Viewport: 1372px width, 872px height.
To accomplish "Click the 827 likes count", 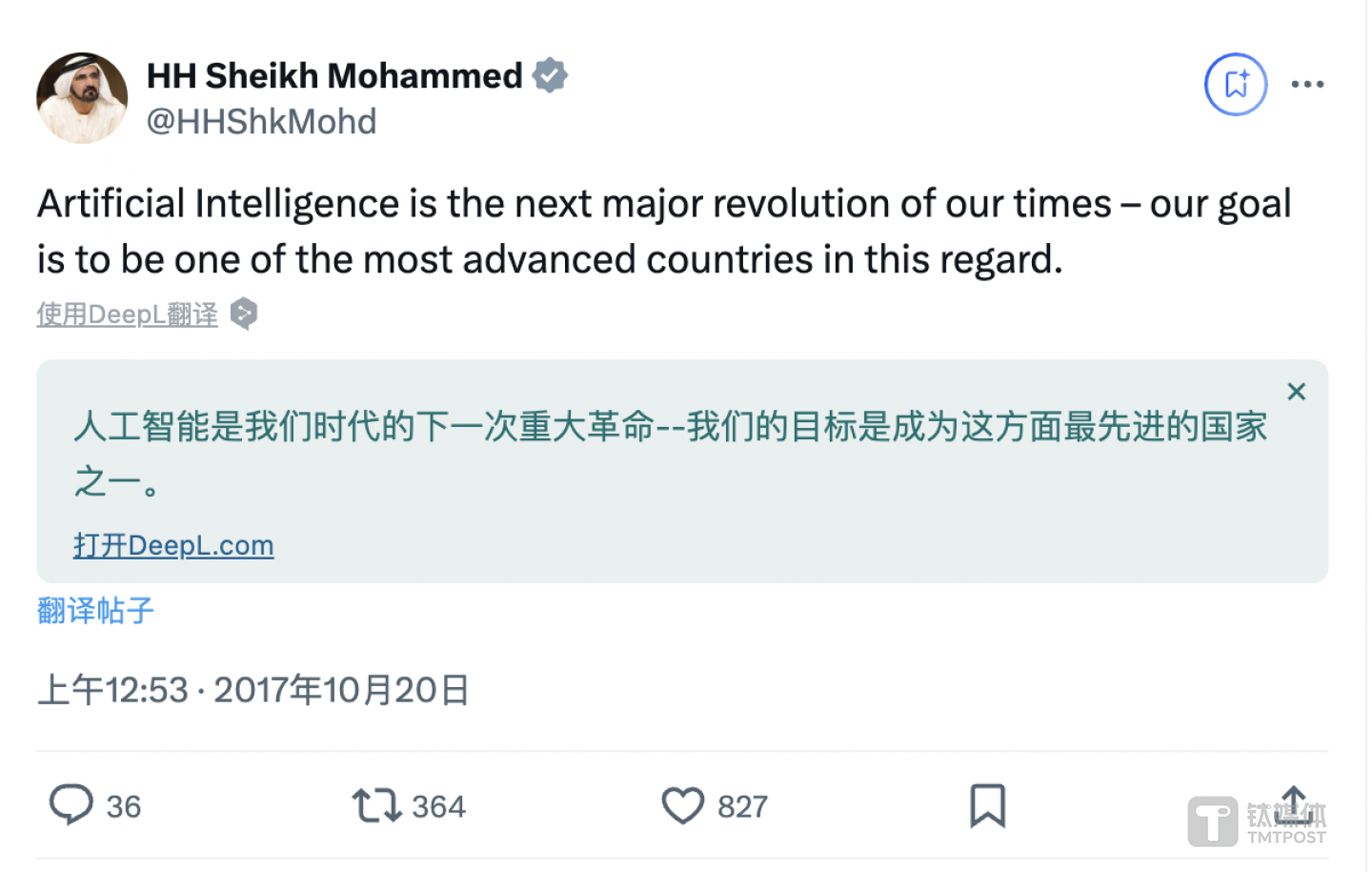I will coord(742,807).
